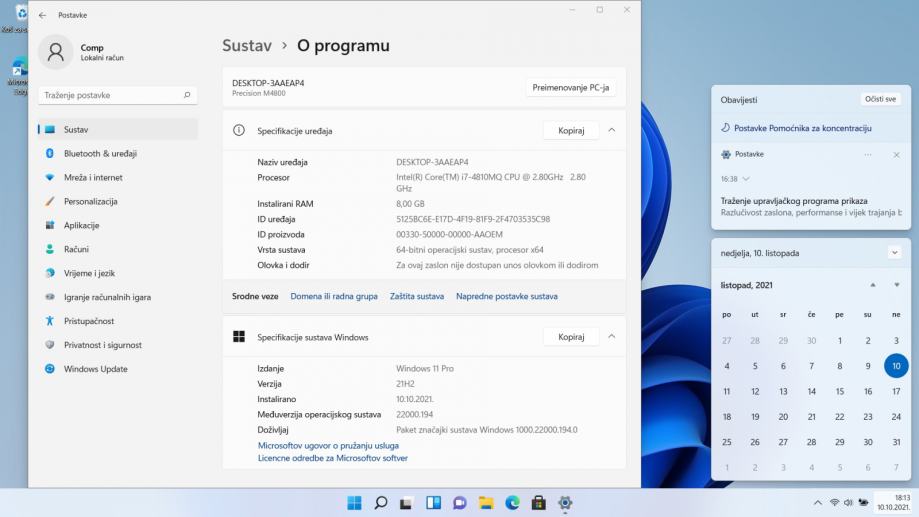Viewport: 919px width, 517px height.
Task: Show hidden system tray icons
Action: point(818,502)
